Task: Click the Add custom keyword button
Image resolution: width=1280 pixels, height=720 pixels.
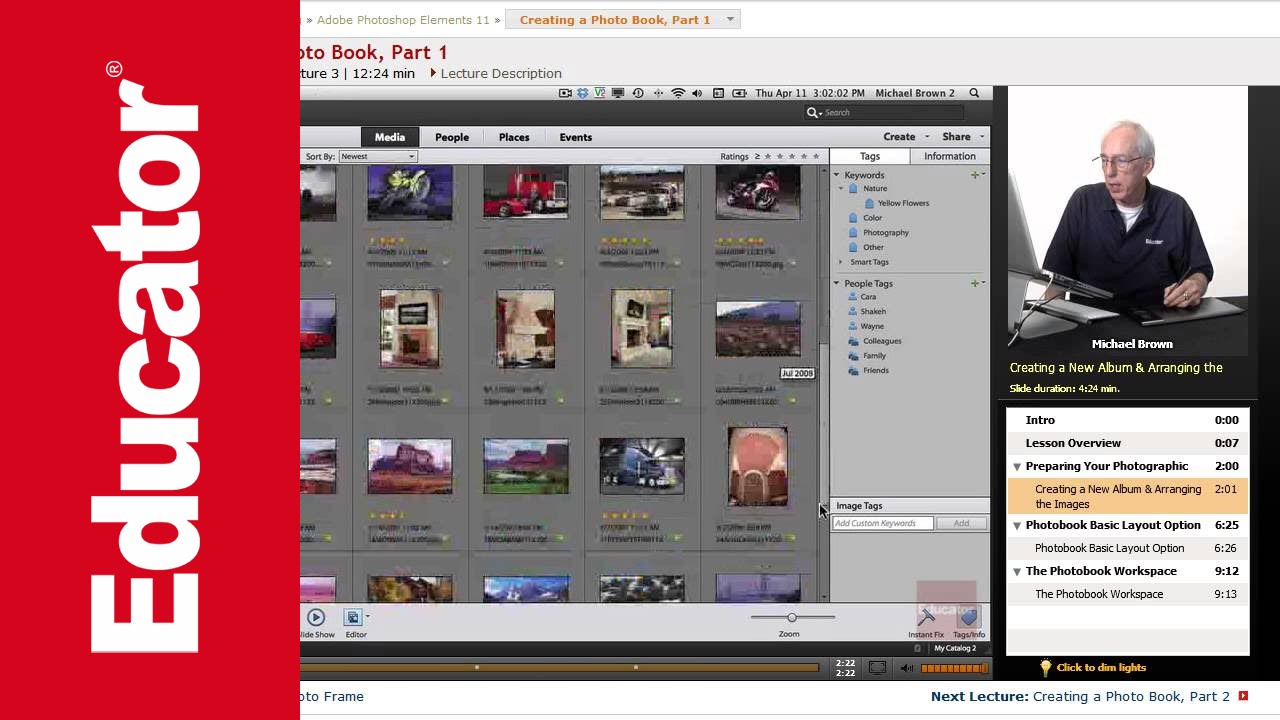Action: point(961,523)
